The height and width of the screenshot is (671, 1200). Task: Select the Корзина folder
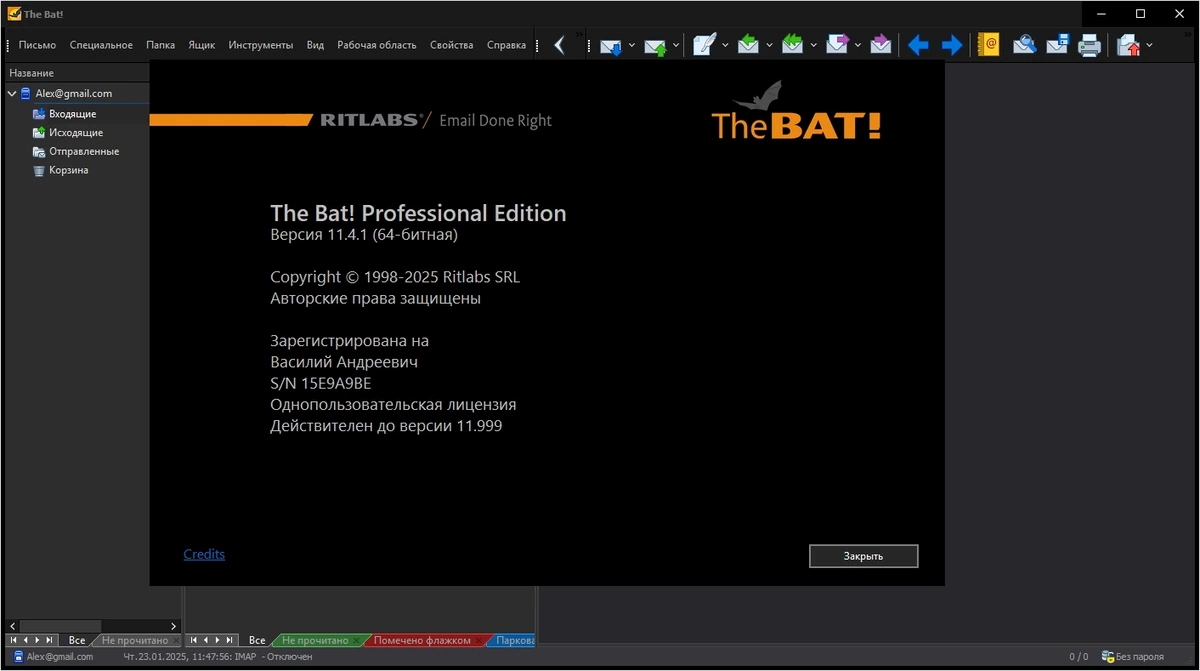click(x=69, y=170)
